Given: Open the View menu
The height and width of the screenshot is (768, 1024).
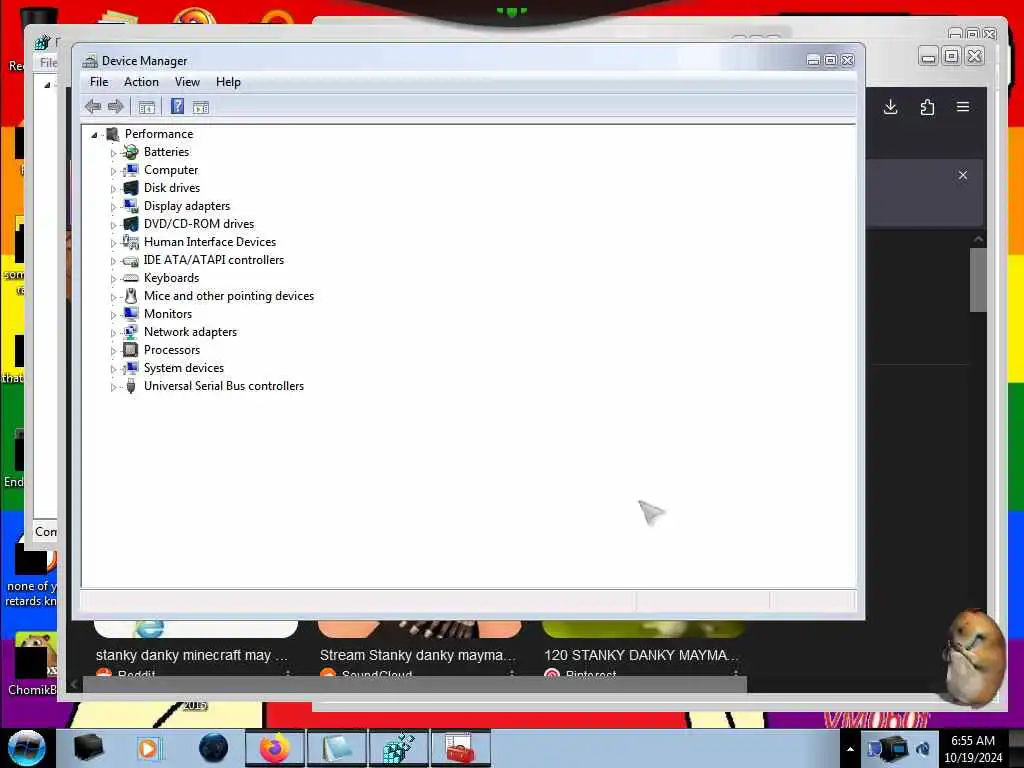Looking at the screenshot, I should (187, 82).
